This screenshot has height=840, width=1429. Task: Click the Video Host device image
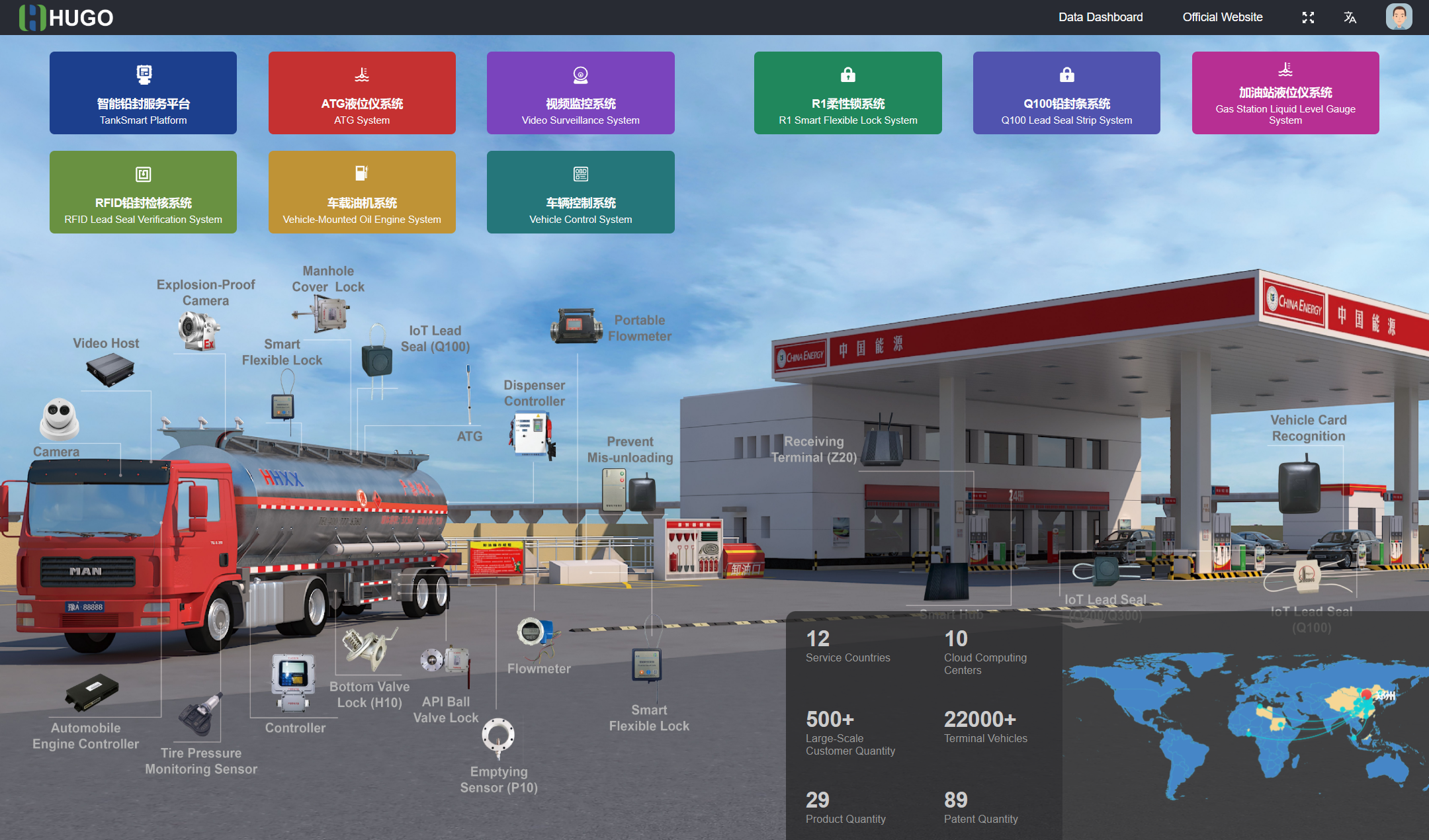tap(110, 369)
